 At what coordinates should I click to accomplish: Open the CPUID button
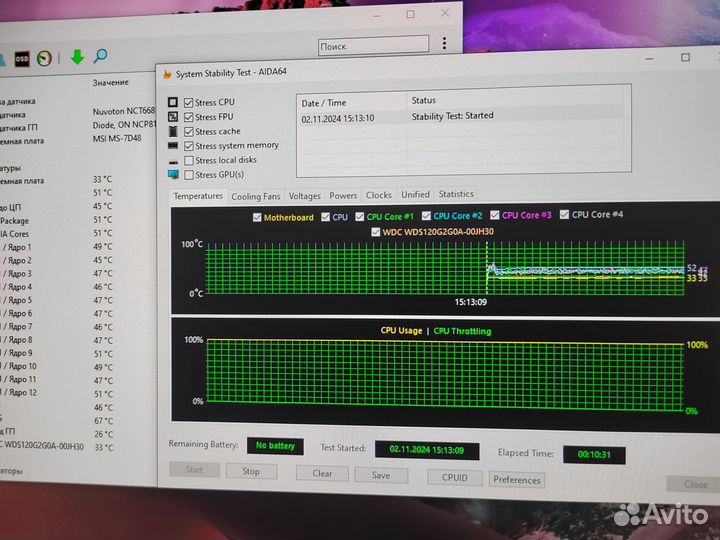coord(455,478)
